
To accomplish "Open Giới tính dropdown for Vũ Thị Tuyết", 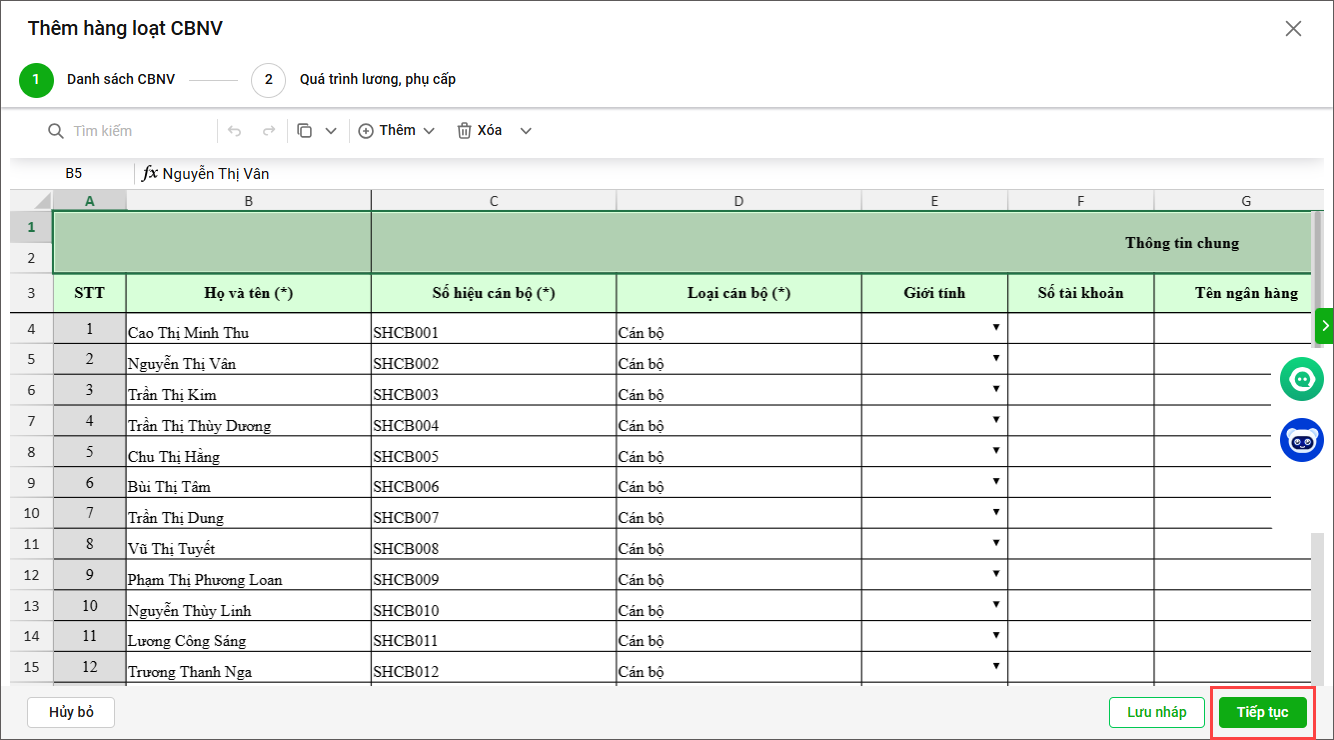I will (996, 543).
